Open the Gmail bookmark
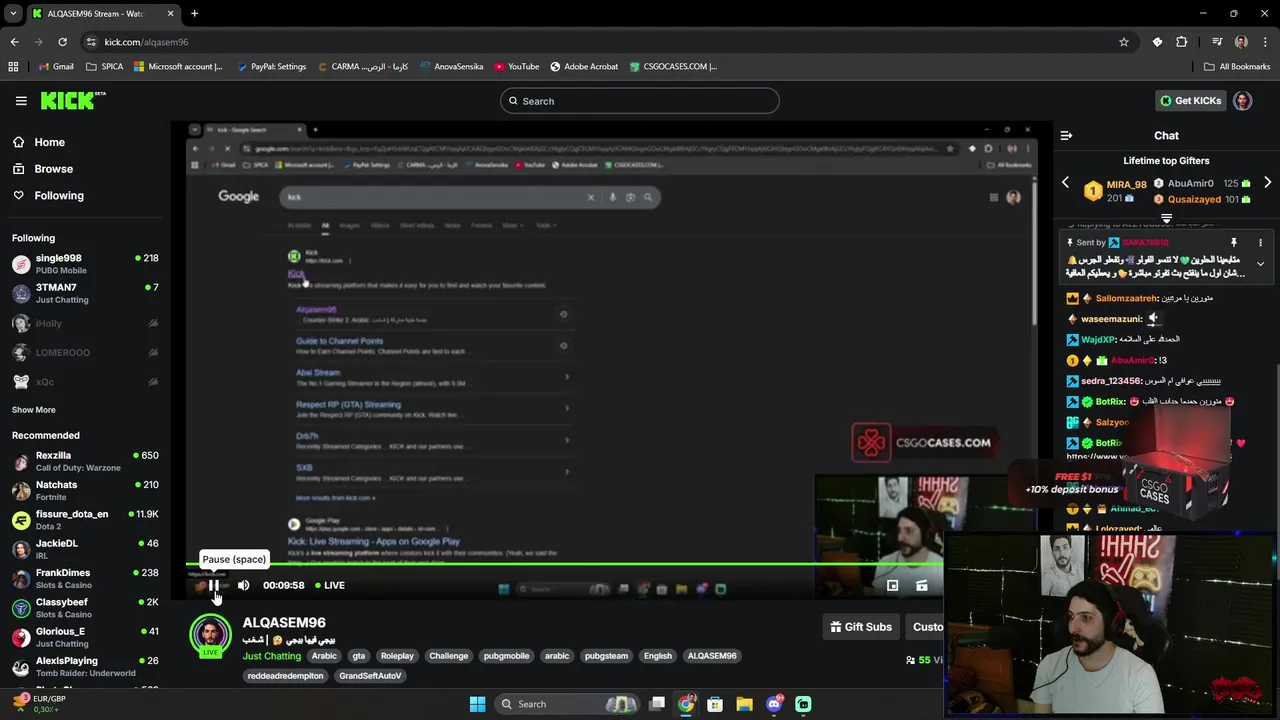 (x=56, y=67)
